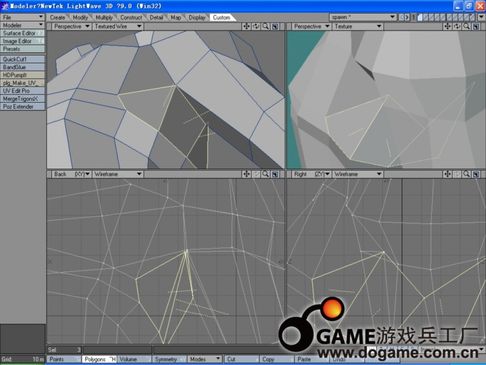486x365 pixels.
Task: Click the Cut button in bottom bar
Action: tap(242, 359)
